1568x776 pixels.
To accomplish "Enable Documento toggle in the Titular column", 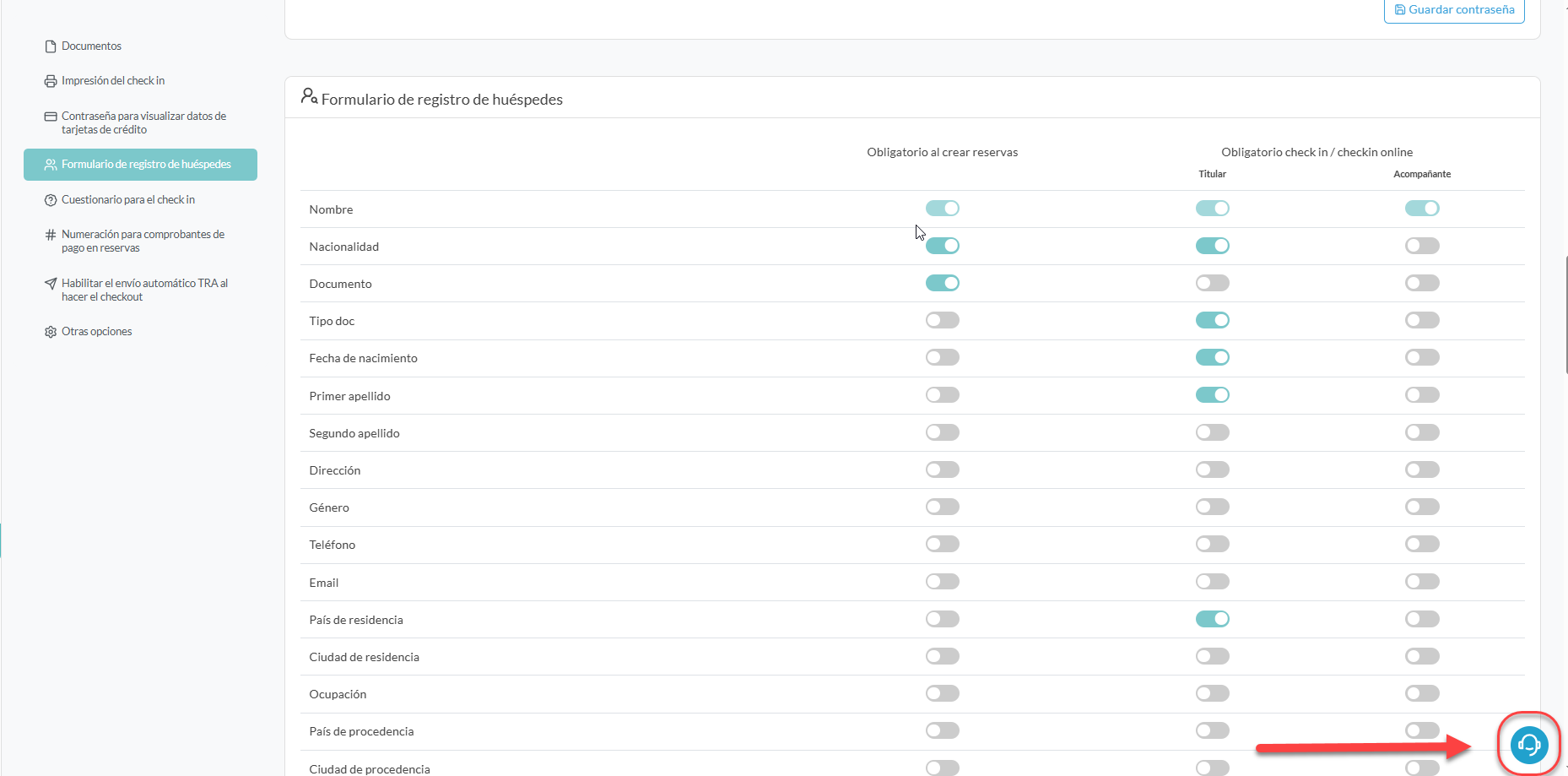I will (x=1212, y=283).
